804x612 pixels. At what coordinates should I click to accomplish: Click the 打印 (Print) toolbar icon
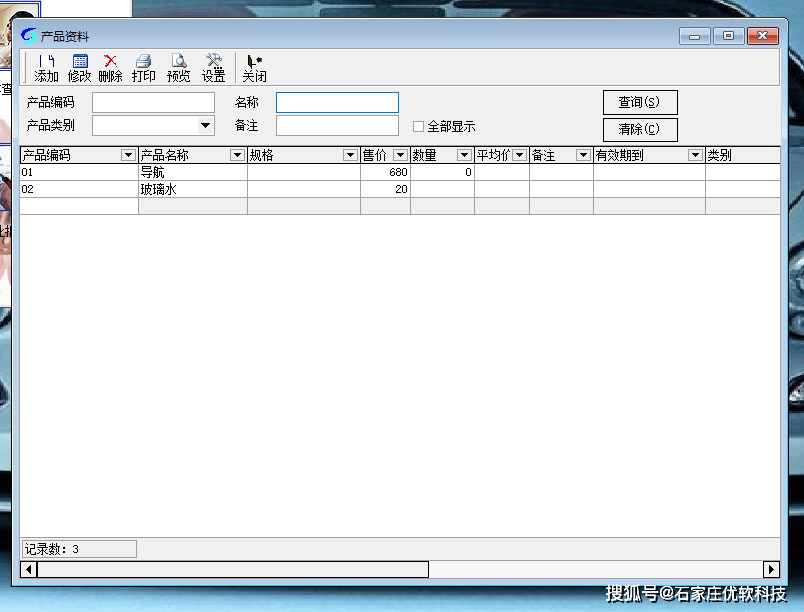pyautogui.click(x=144, y=68)
